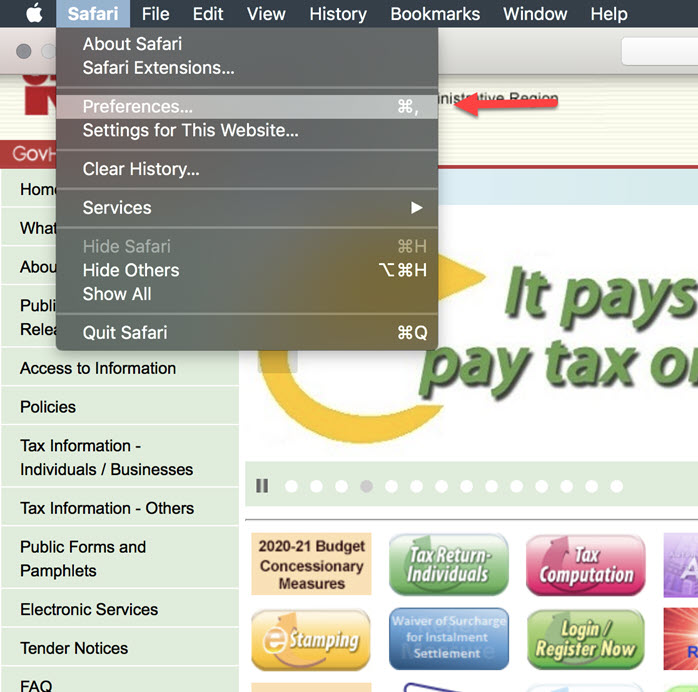Open the Policies sidebar link
698x692 pixels.
120,407
